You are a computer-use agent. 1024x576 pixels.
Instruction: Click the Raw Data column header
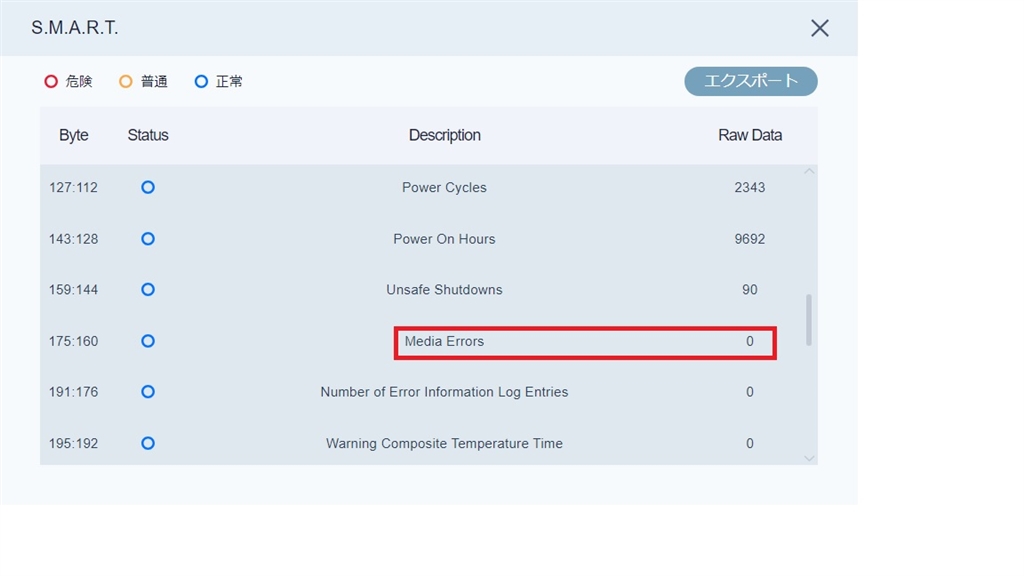[x=750, y=135]
